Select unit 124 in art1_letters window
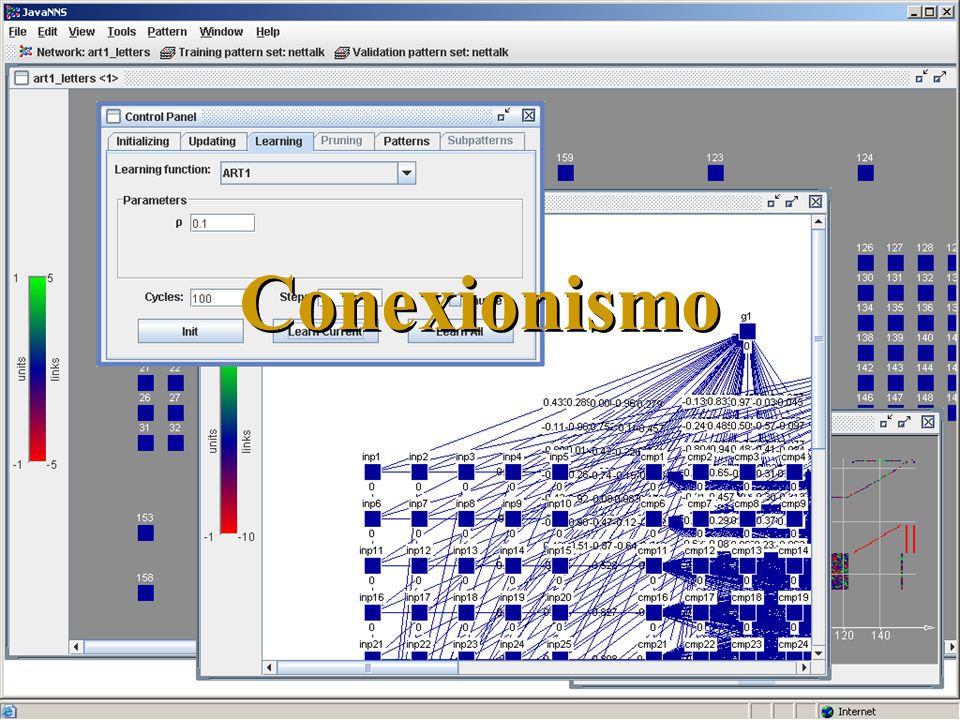This screenshot has height=720, width=960. [x=866, y=173]
